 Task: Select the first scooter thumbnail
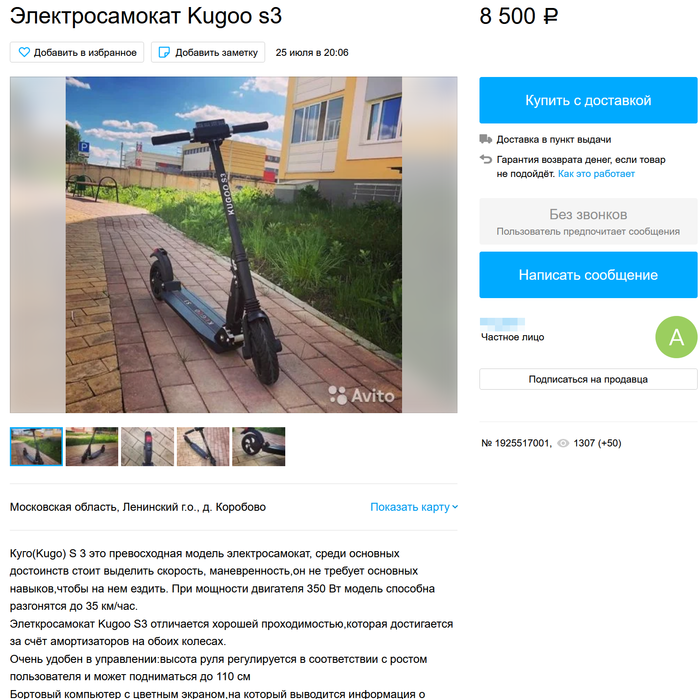click(36, 446)
